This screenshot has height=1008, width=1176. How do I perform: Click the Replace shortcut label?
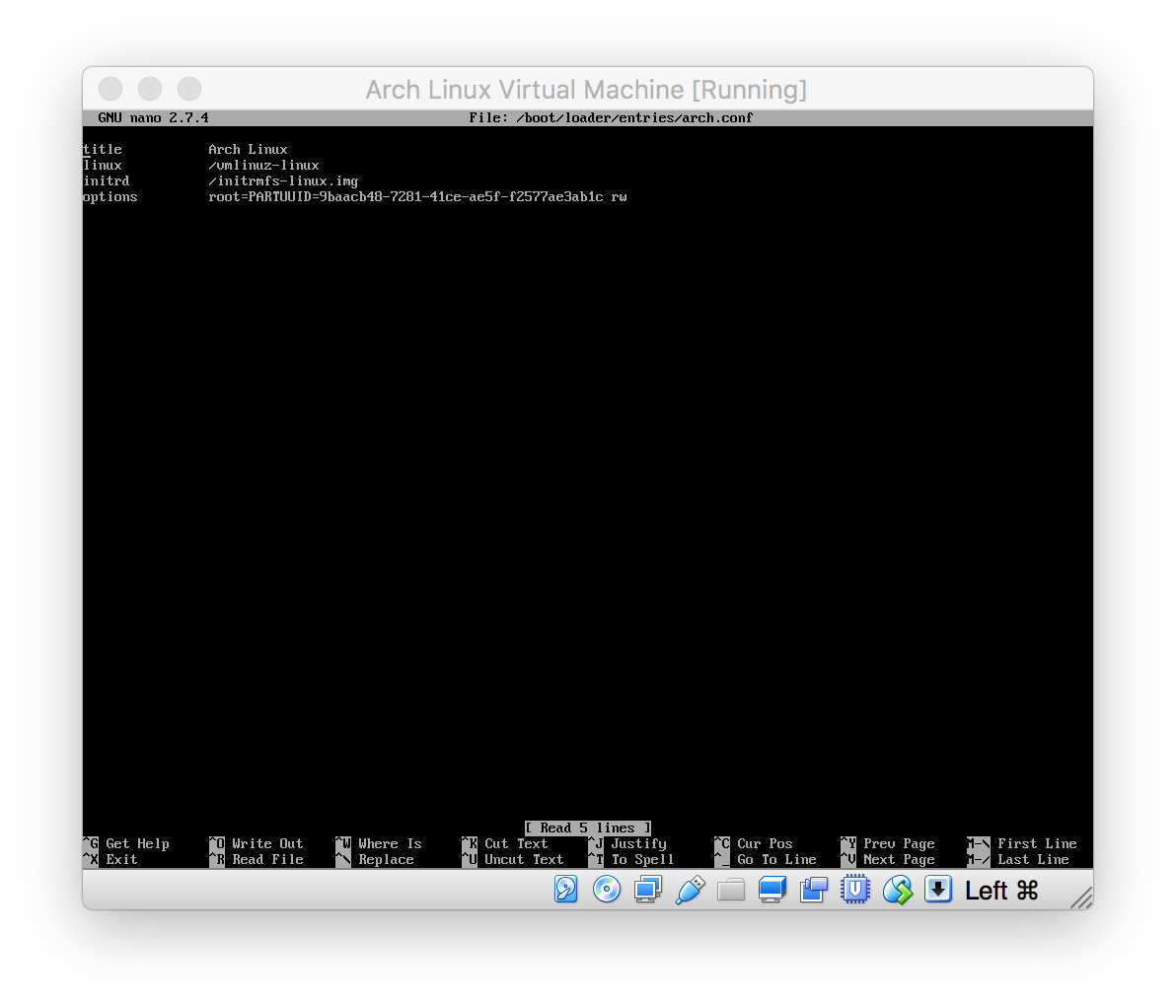click(386, 860)
